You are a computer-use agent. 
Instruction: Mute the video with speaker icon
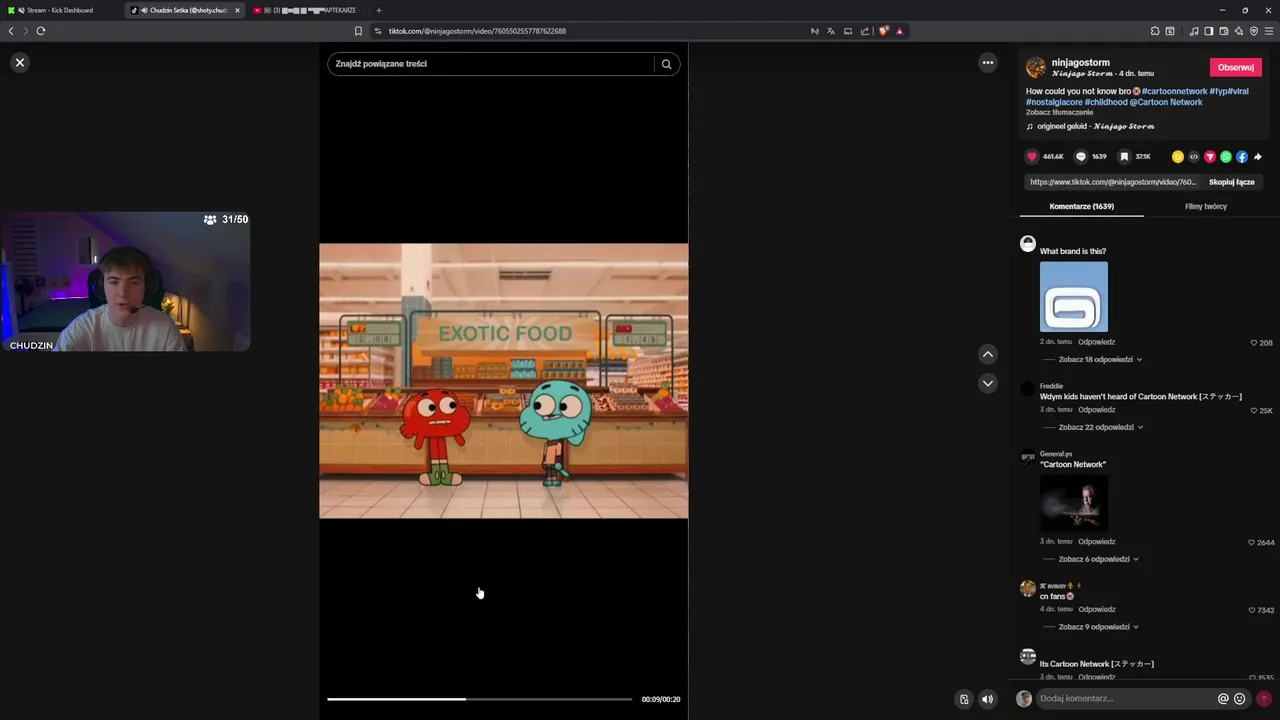pos(987,700)
